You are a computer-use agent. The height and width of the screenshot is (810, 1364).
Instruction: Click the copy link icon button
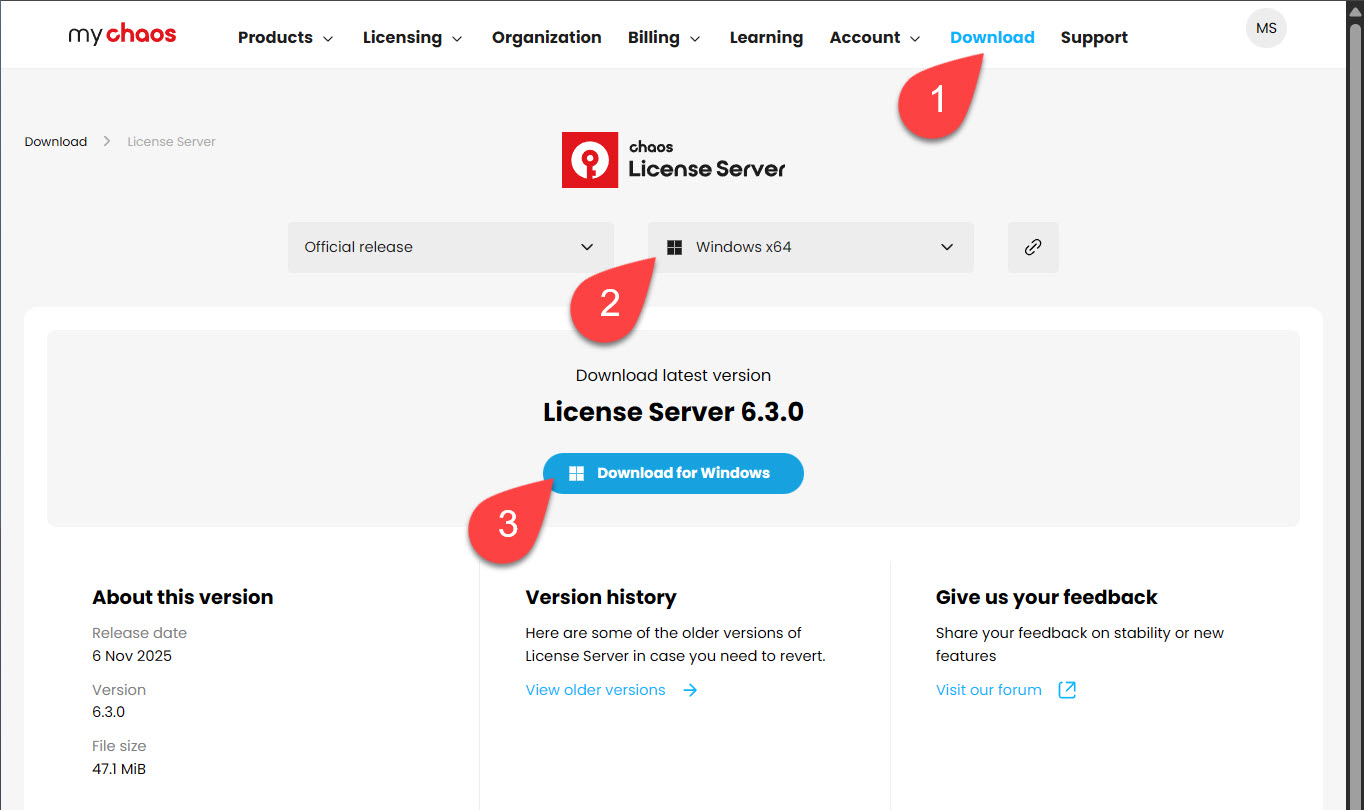point(1033,247)
